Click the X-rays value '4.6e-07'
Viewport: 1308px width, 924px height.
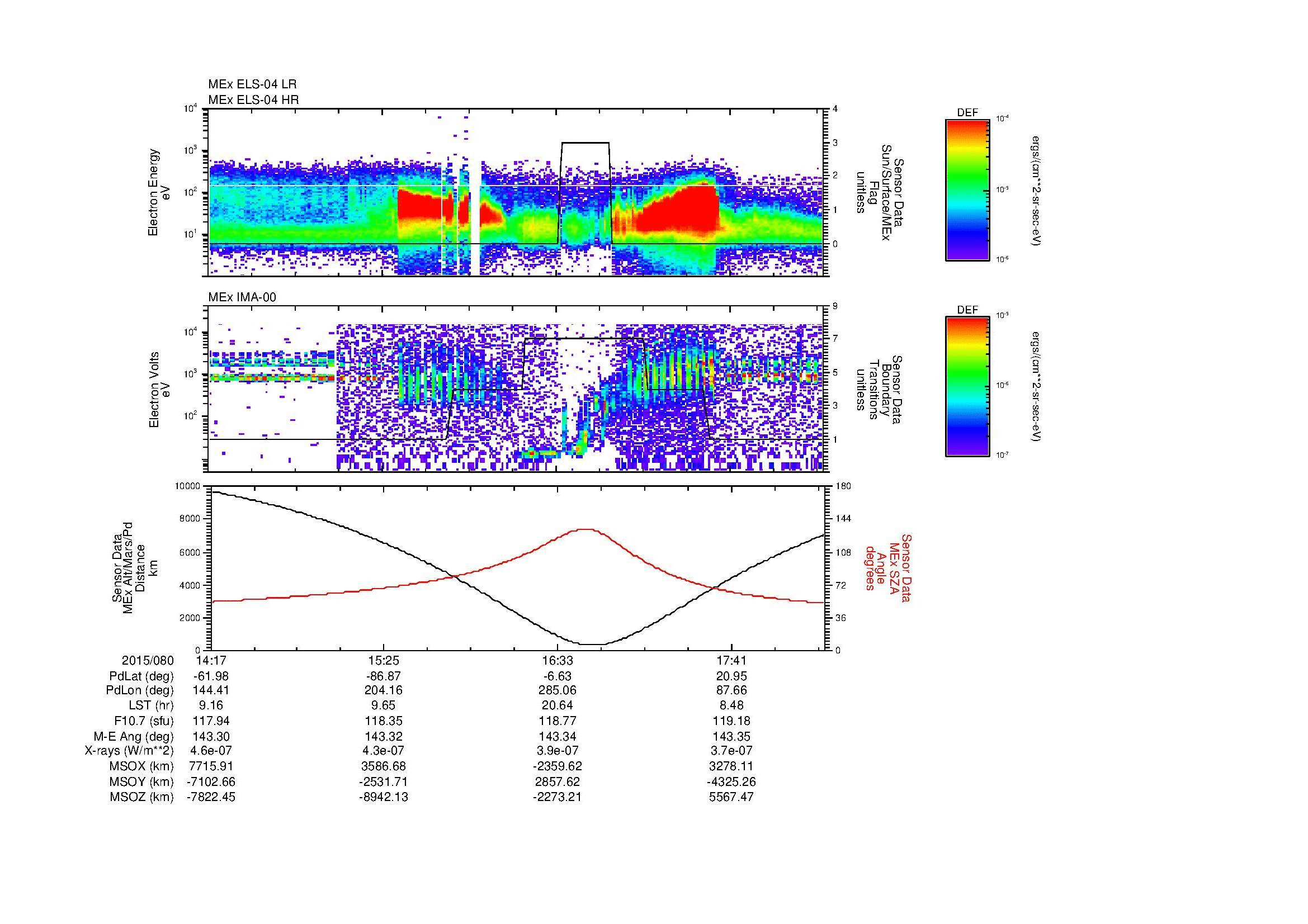click(211, 751)
